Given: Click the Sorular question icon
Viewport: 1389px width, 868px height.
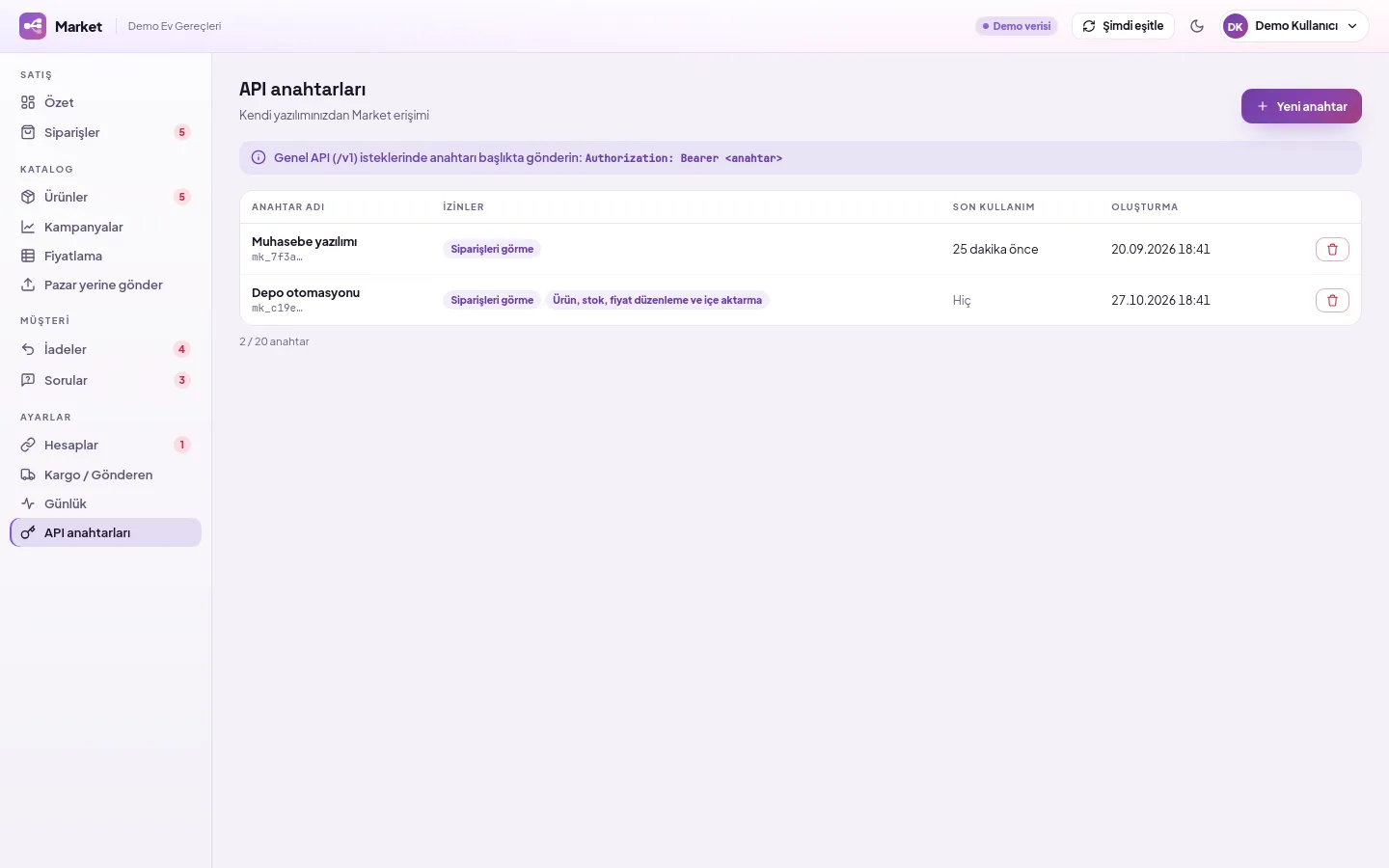Looking at the screenshot, I should point(28,380).
